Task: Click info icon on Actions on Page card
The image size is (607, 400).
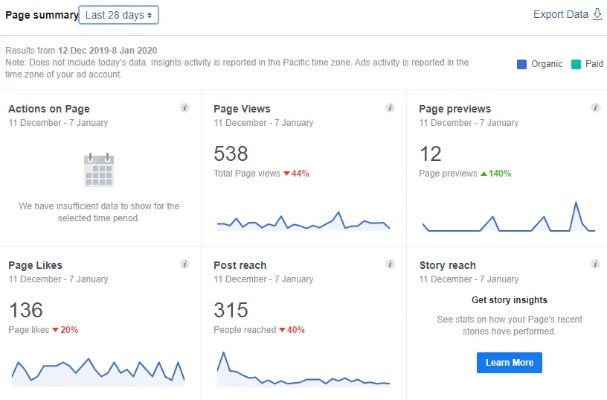Action: pos(185,107)
